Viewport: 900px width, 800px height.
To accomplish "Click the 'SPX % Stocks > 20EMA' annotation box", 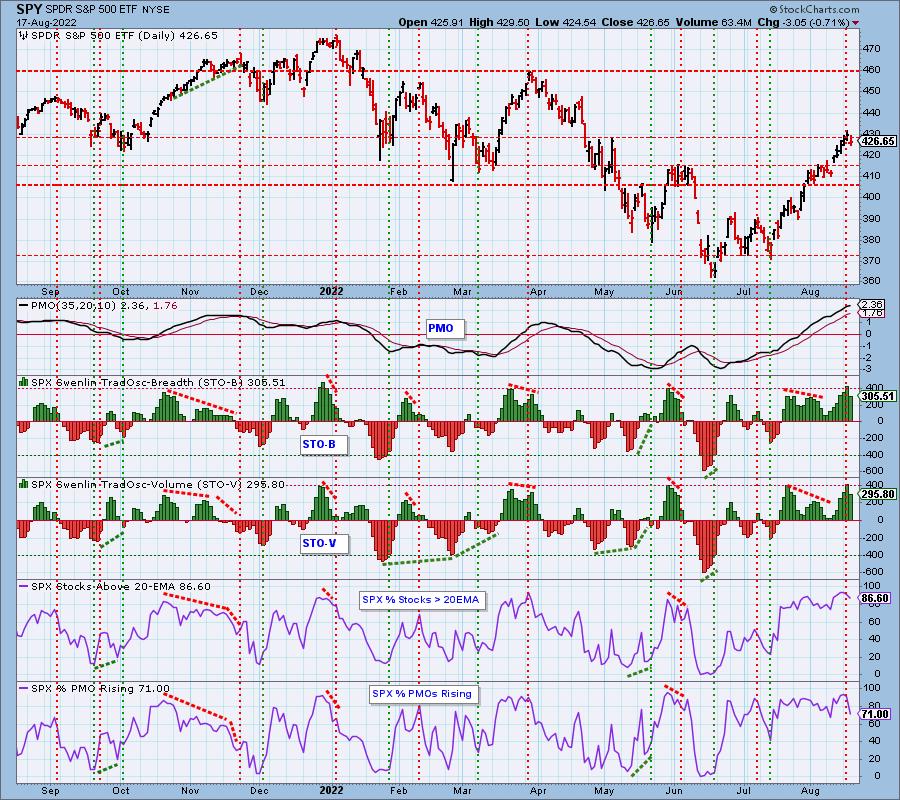I will 423,600.
